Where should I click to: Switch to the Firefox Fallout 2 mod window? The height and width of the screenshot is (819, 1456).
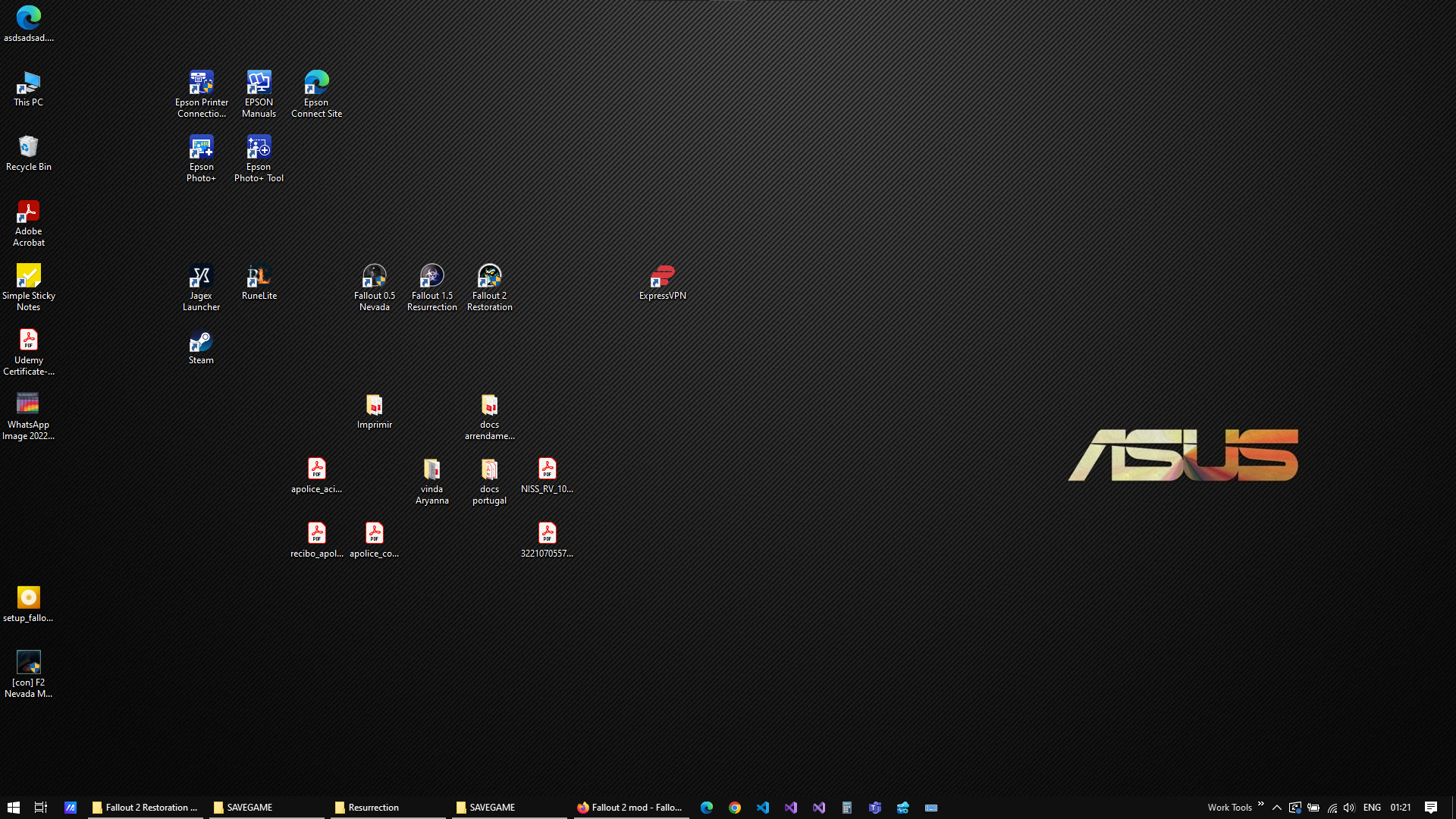click(631, 808)
